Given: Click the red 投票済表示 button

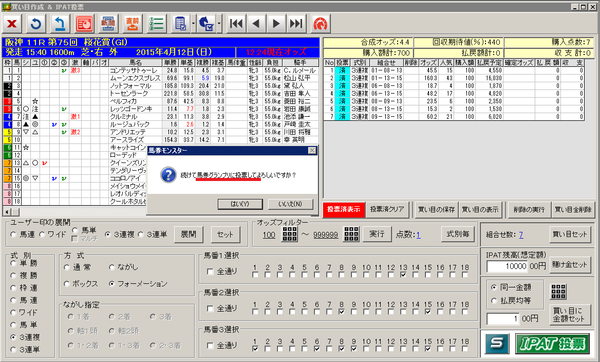Looking at the screenshot, I should [x=344, y=209].
